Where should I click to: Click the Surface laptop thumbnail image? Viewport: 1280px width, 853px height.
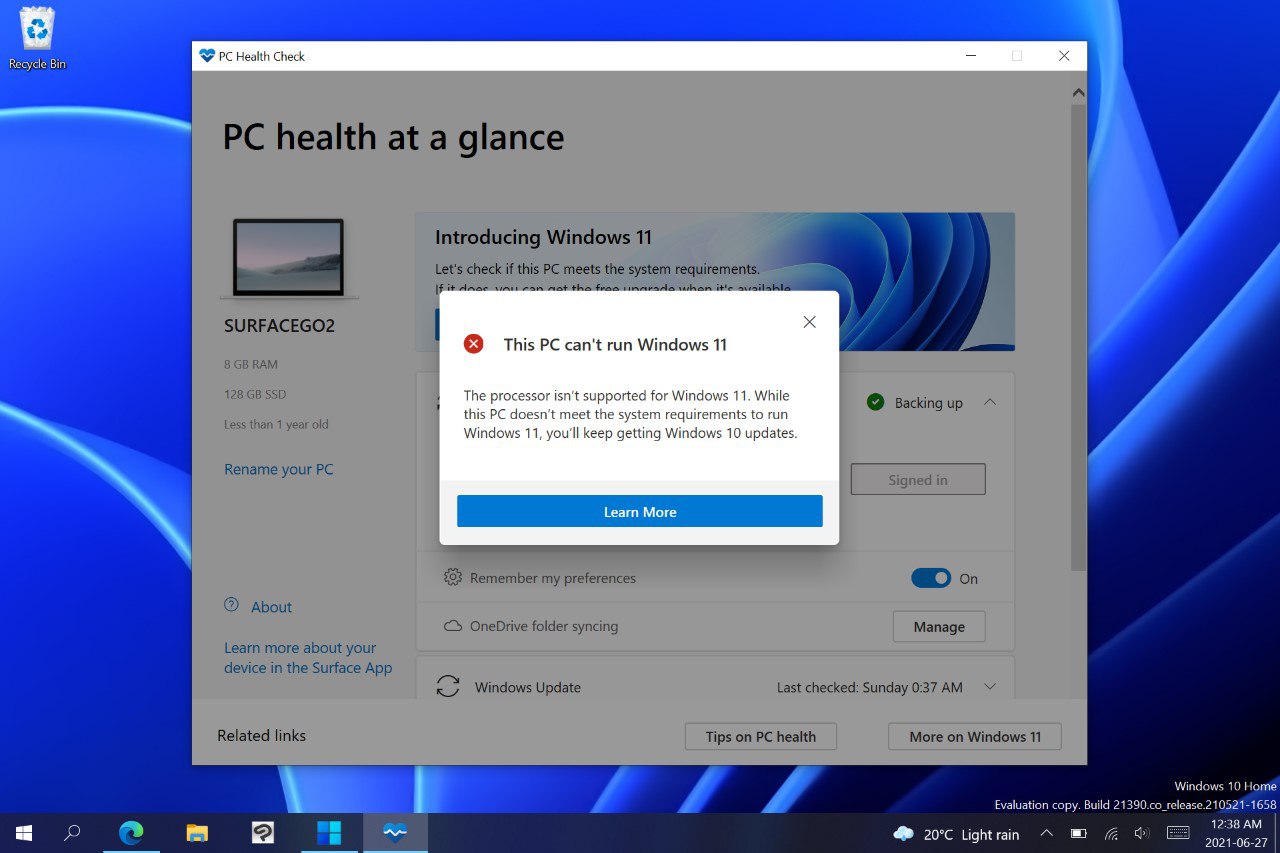coord(288,258)
